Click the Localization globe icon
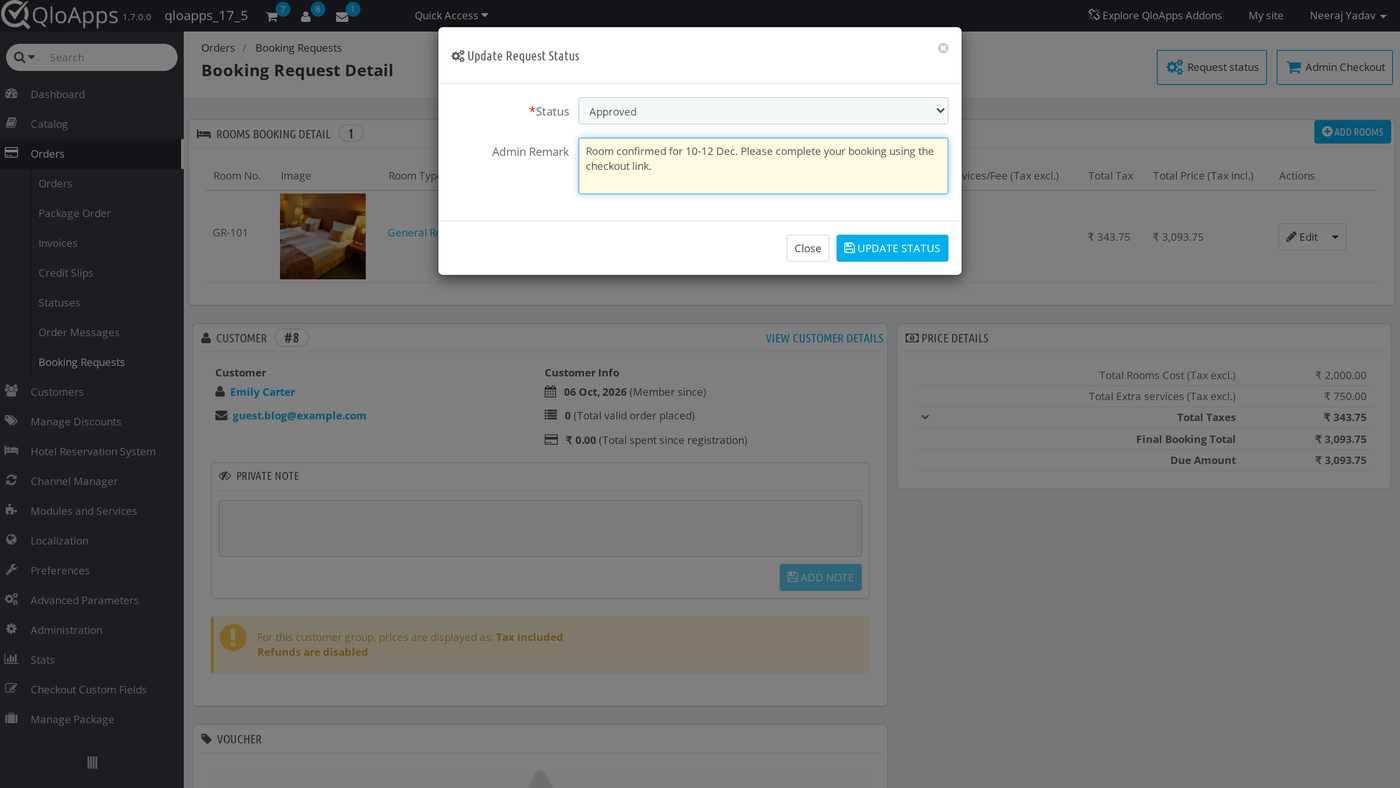This screenshot has width=1400, height=788. pos(12,541)
